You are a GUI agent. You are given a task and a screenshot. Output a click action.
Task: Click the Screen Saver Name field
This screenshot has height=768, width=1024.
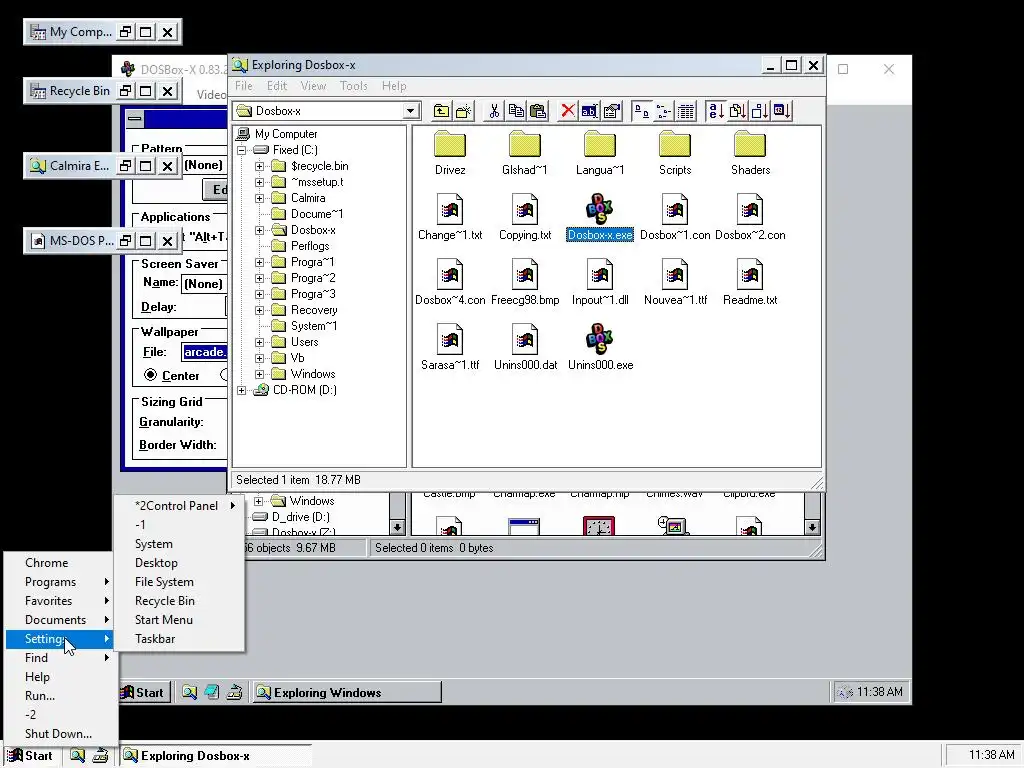pos(203,283)
